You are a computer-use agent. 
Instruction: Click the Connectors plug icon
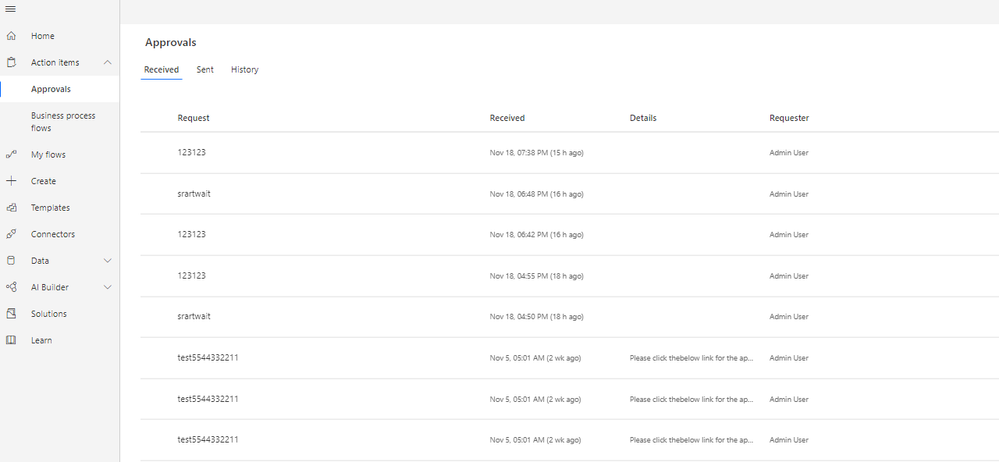coord(11,234)
